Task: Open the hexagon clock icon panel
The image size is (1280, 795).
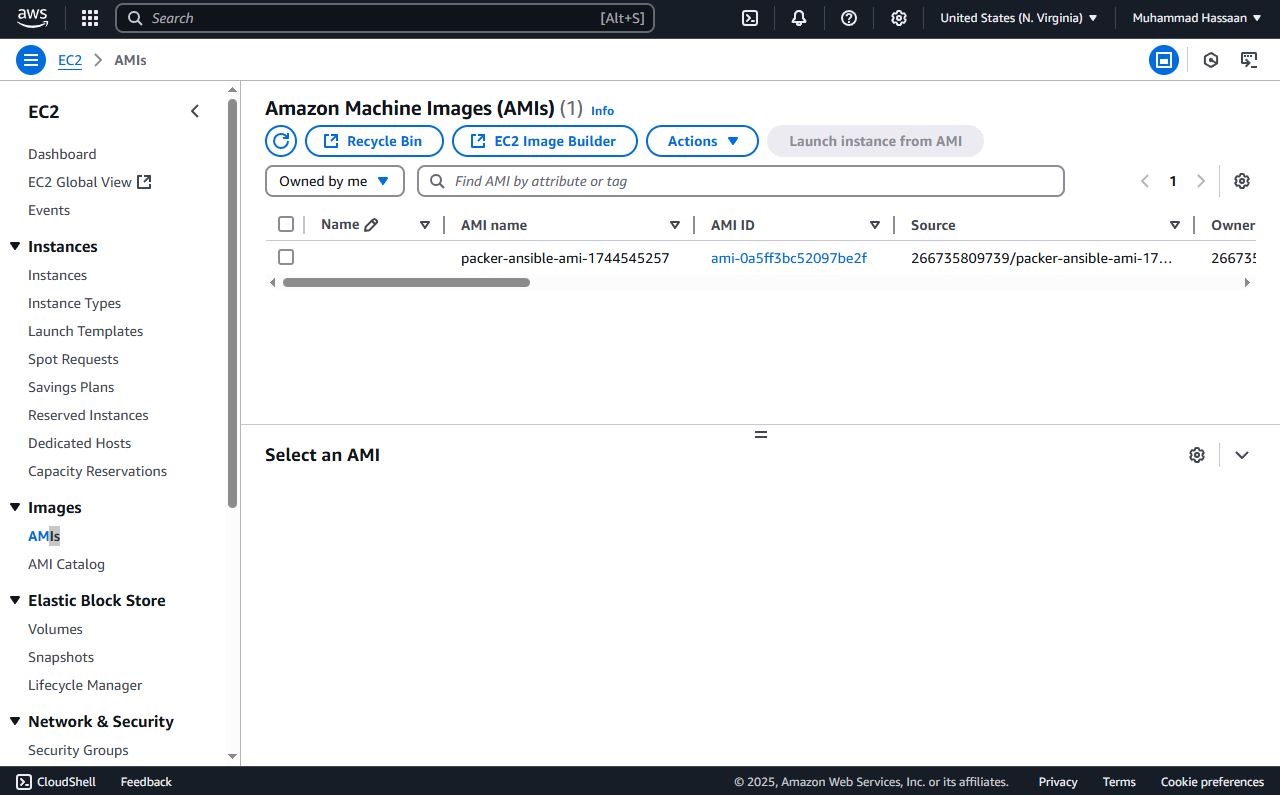Action: pos(1211,60)
